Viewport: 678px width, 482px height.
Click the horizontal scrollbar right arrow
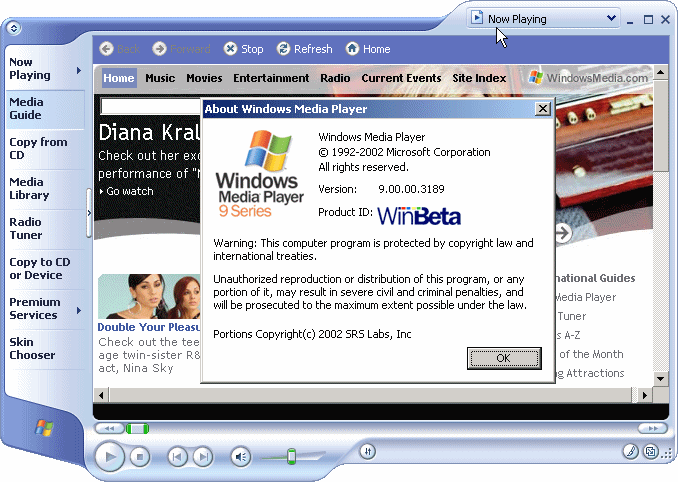[645, 395]
